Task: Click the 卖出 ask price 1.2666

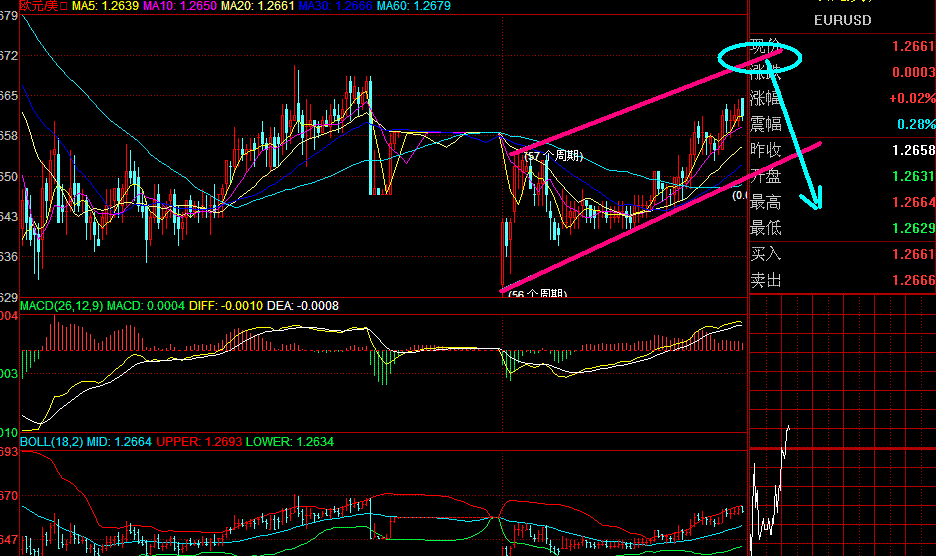Action: pyautogui.click(x=913, y=280)
